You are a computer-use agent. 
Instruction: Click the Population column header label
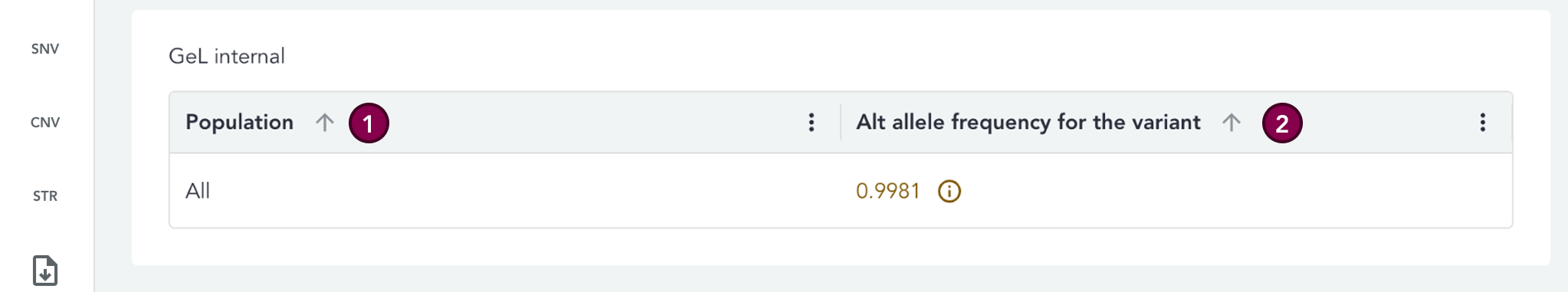click(239, 123)
